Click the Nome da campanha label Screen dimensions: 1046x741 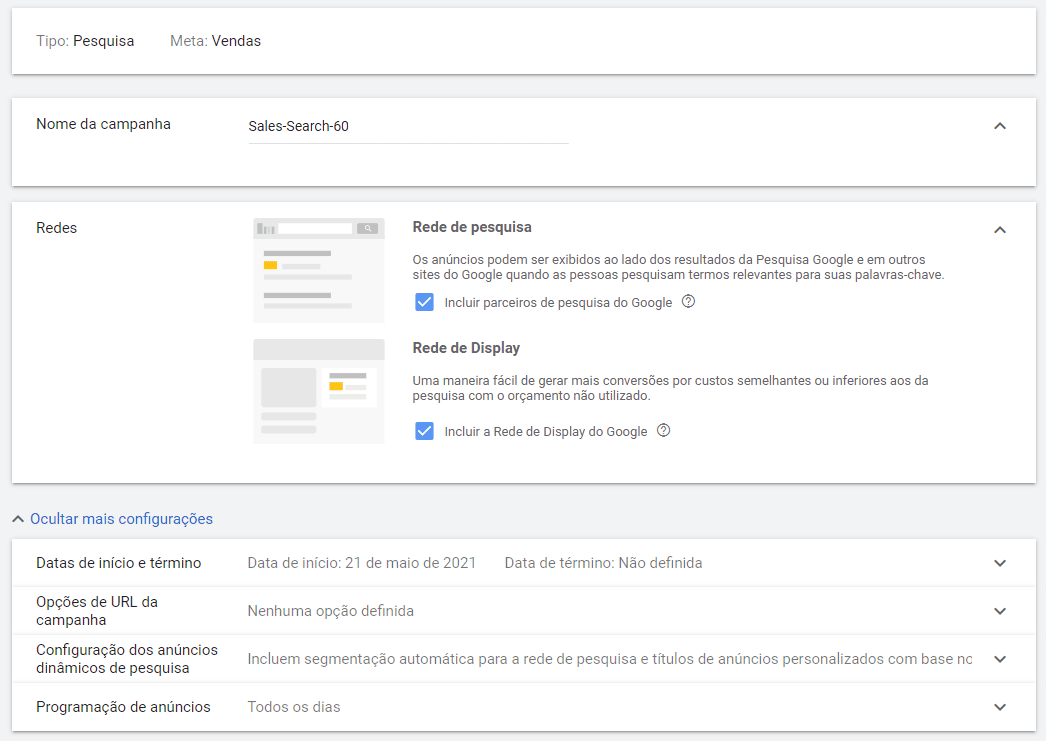(x=103, y=124)
